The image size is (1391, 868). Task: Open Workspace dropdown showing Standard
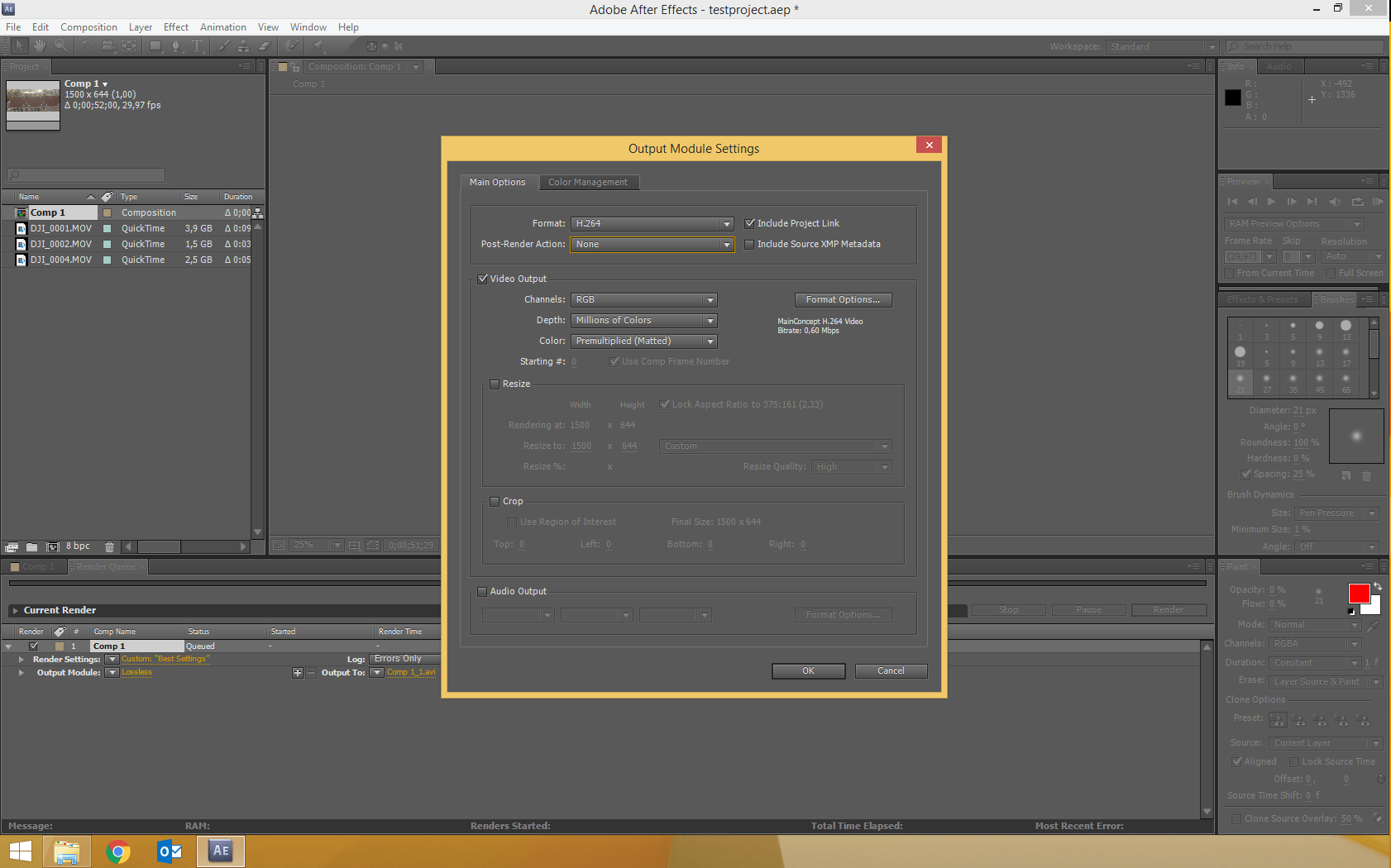(1162, 46)
